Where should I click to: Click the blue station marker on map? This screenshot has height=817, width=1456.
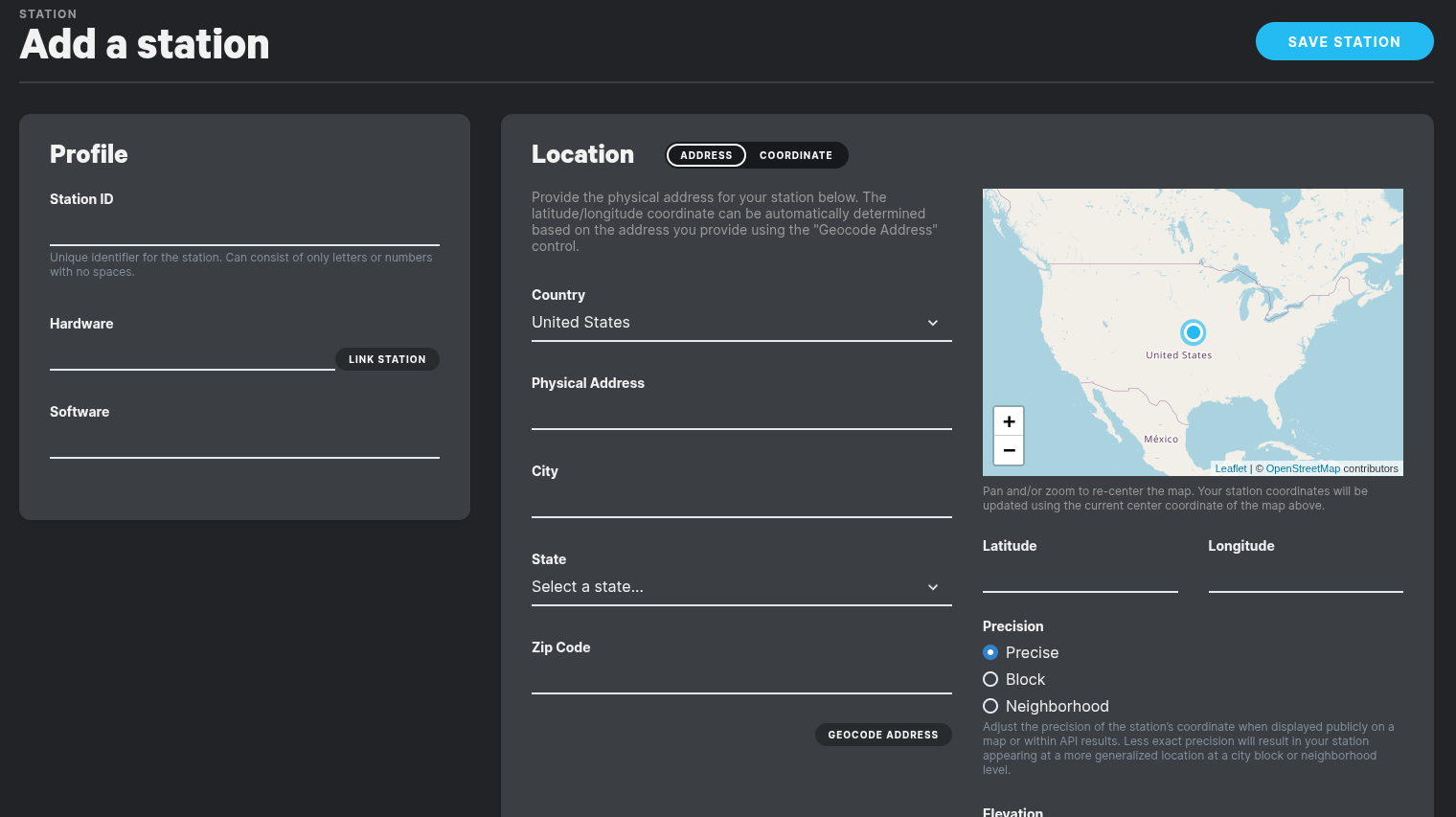pos(1193,332)
